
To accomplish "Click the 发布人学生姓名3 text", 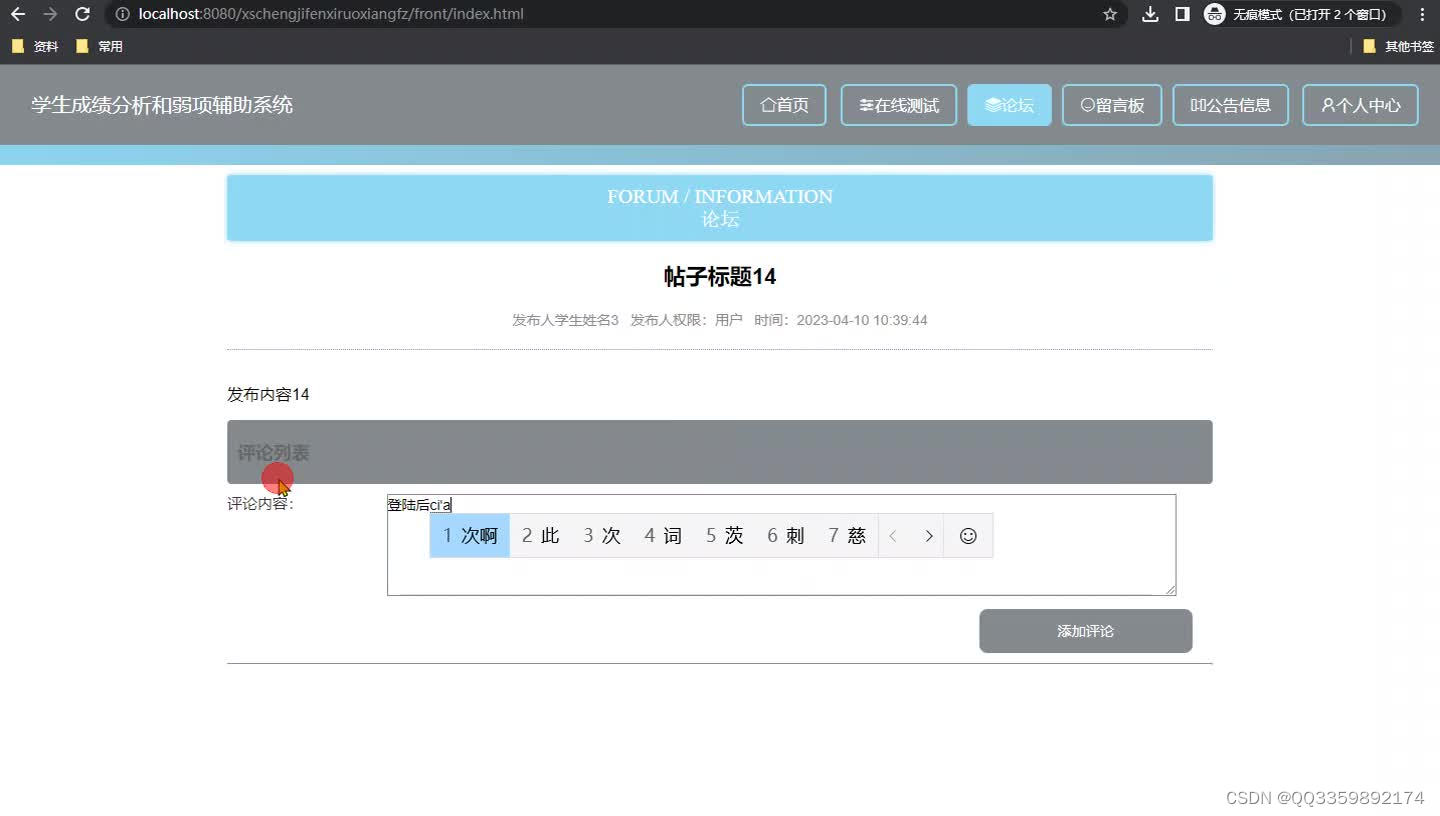I will (x=565, y=320).
